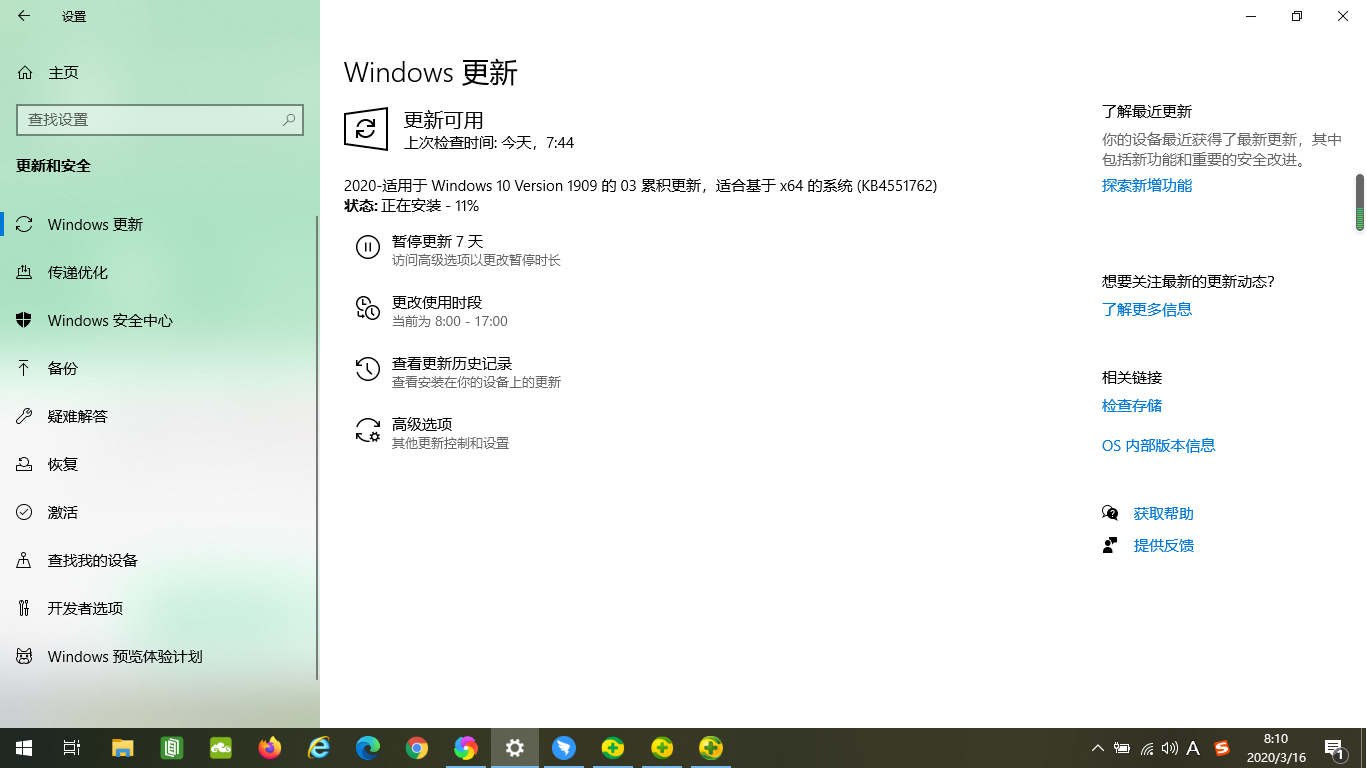Click the 暂停更新 7 天 option

458,250
